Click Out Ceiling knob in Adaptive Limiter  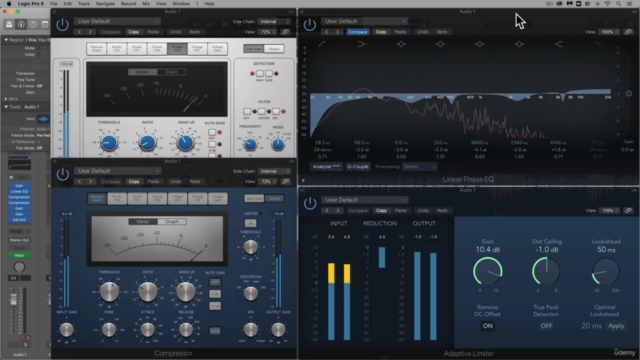click(546, 271)
